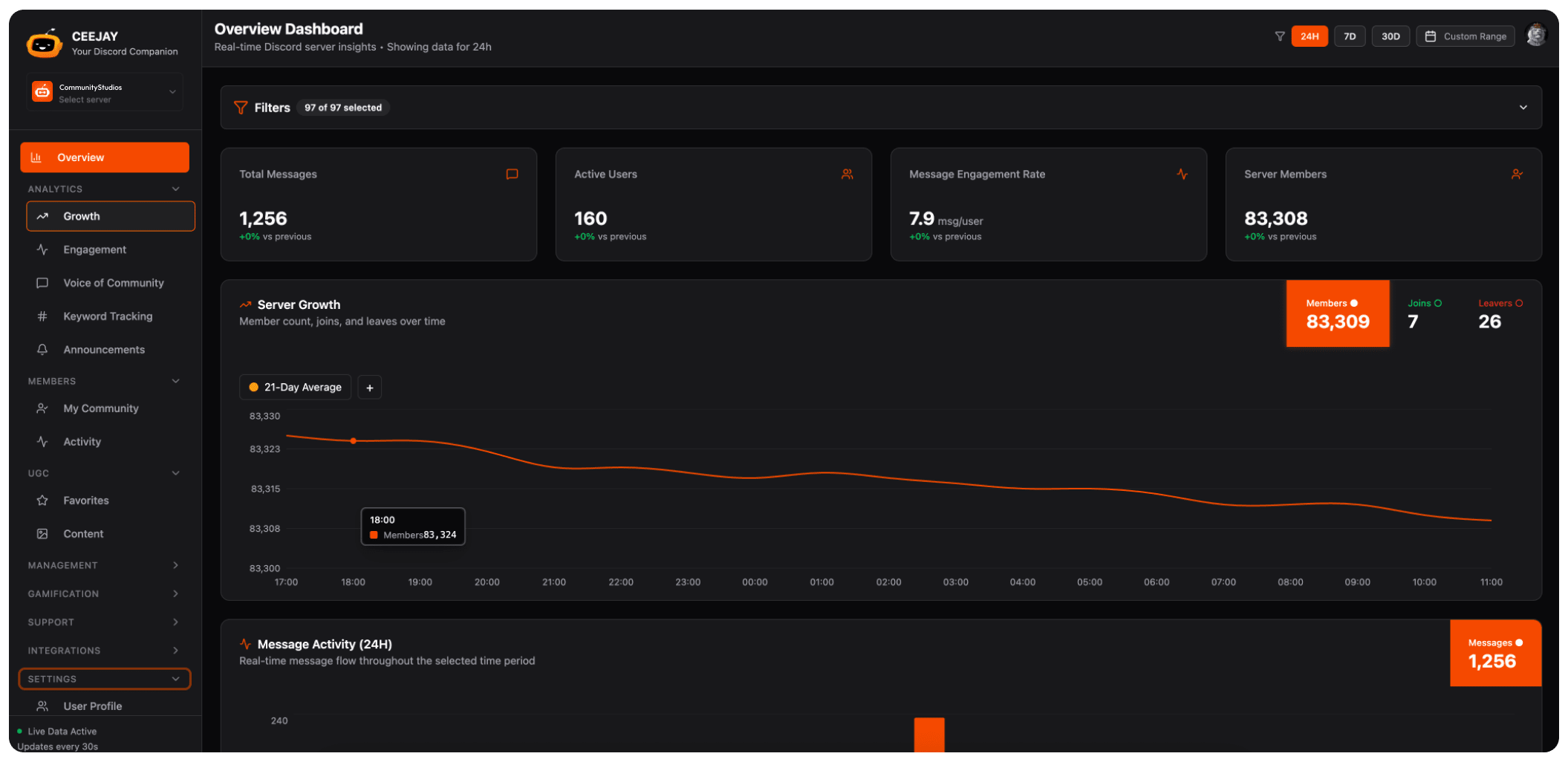Collapse the SETTINGS section

105,679
